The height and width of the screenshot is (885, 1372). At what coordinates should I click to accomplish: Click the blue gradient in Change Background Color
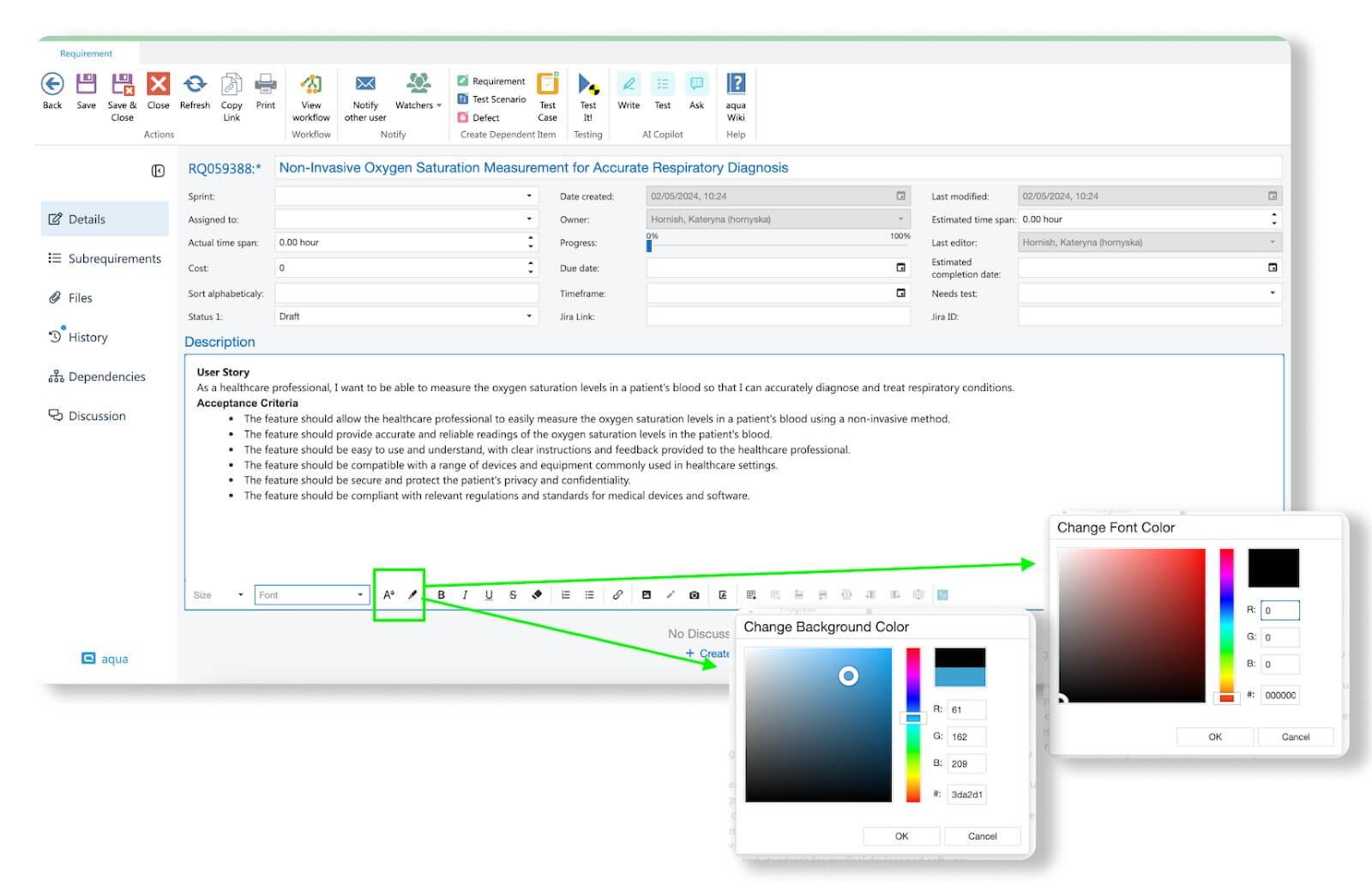pos(819,725)
